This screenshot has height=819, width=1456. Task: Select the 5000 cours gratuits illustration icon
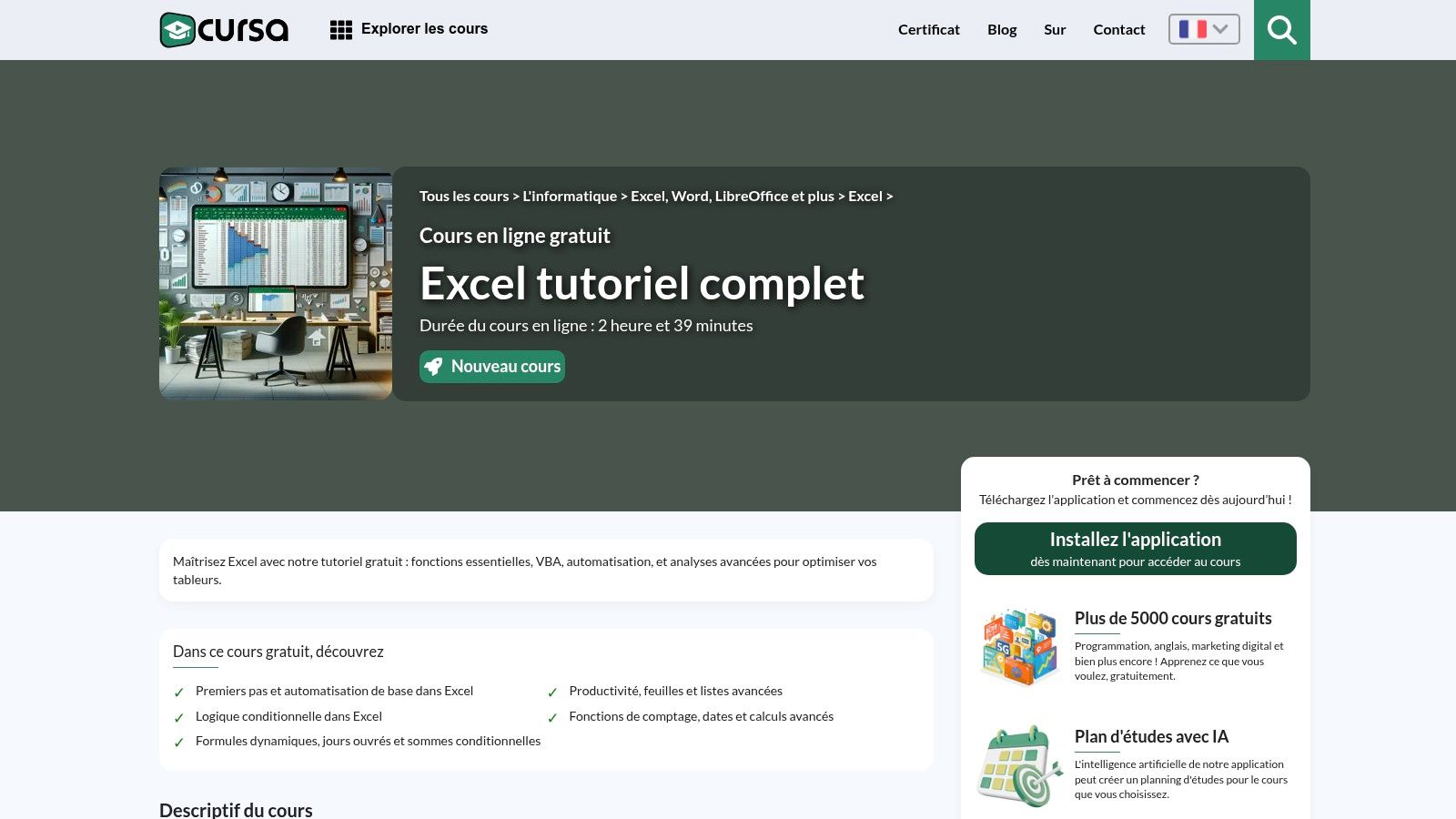point(1020,645)
